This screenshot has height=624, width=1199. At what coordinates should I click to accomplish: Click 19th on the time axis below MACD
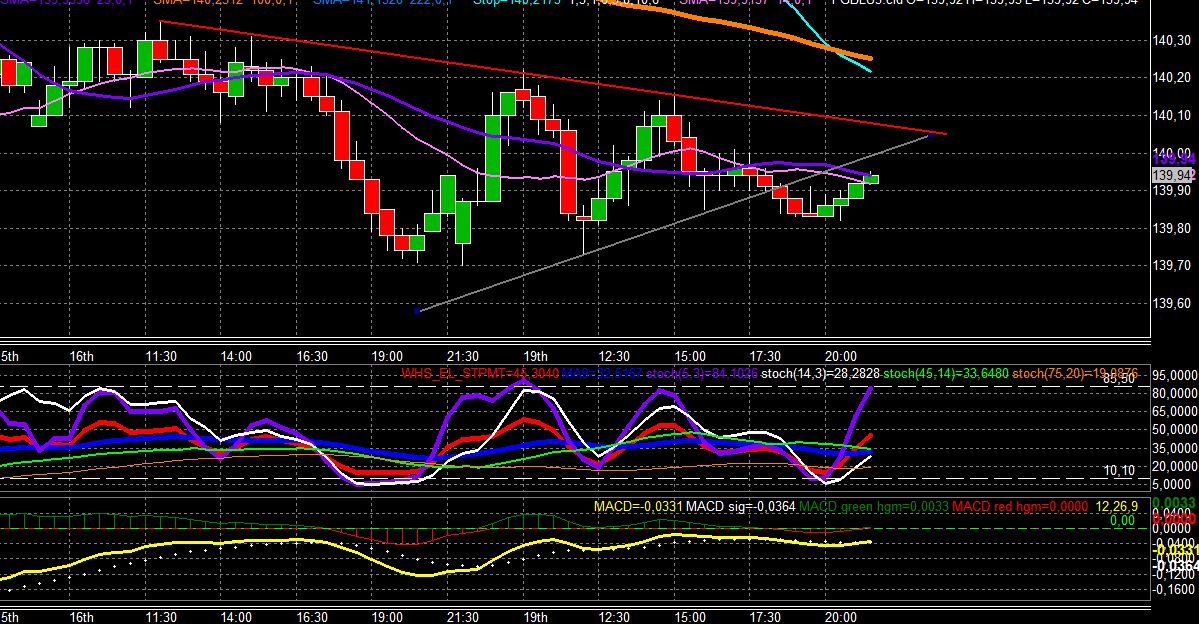535,617
